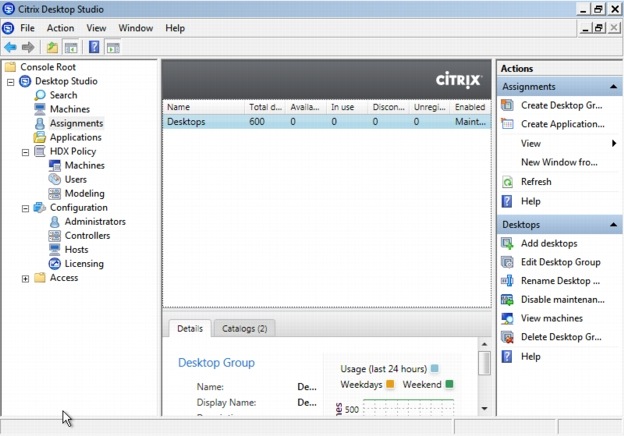
Task: Expand the Access folder node
Action: (x=25, y=278)
